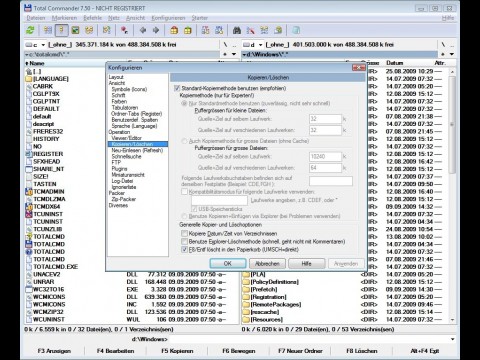The image size is (480, 360).
Task: Click the right panel root directory backslash button
Action: click(x=443, y=44)
